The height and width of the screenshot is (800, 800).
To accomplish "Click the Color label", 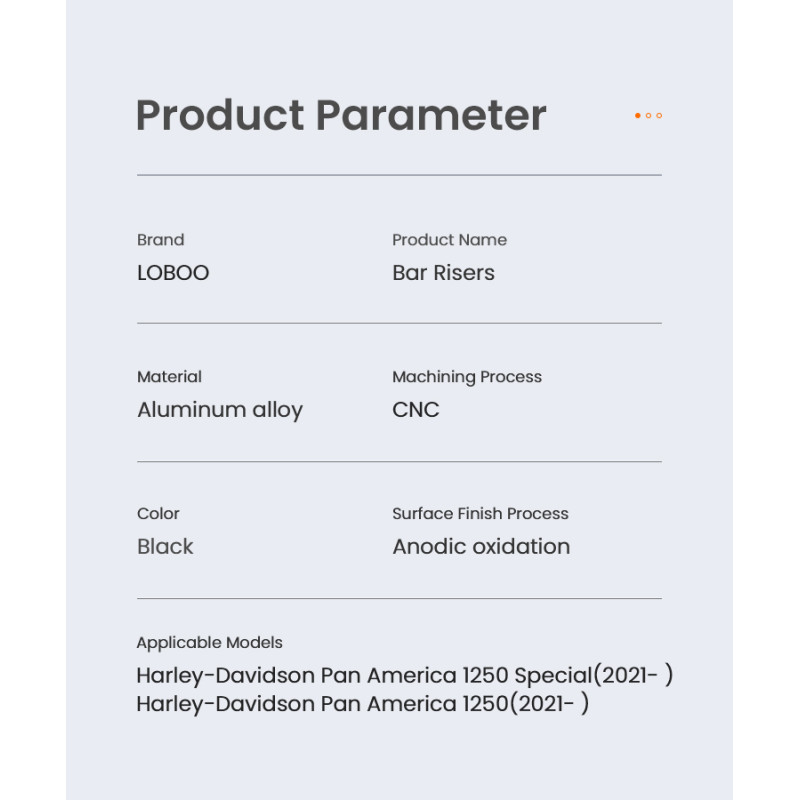I will (x=158, y=513).
